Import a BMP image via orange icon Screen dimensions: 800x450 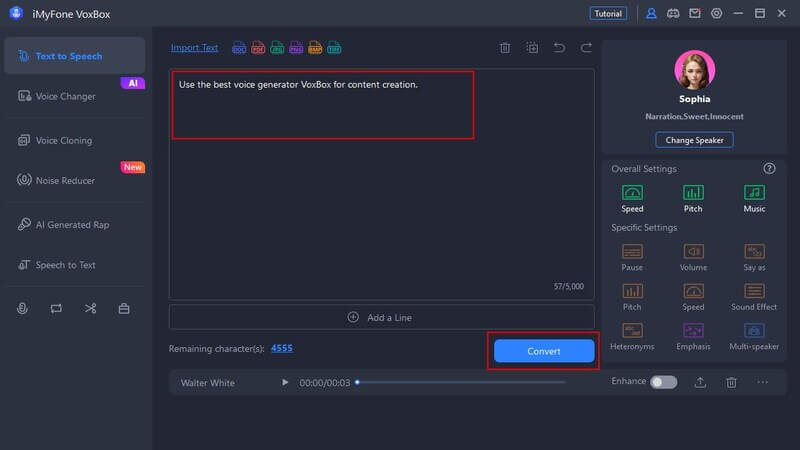coord(315,48)
